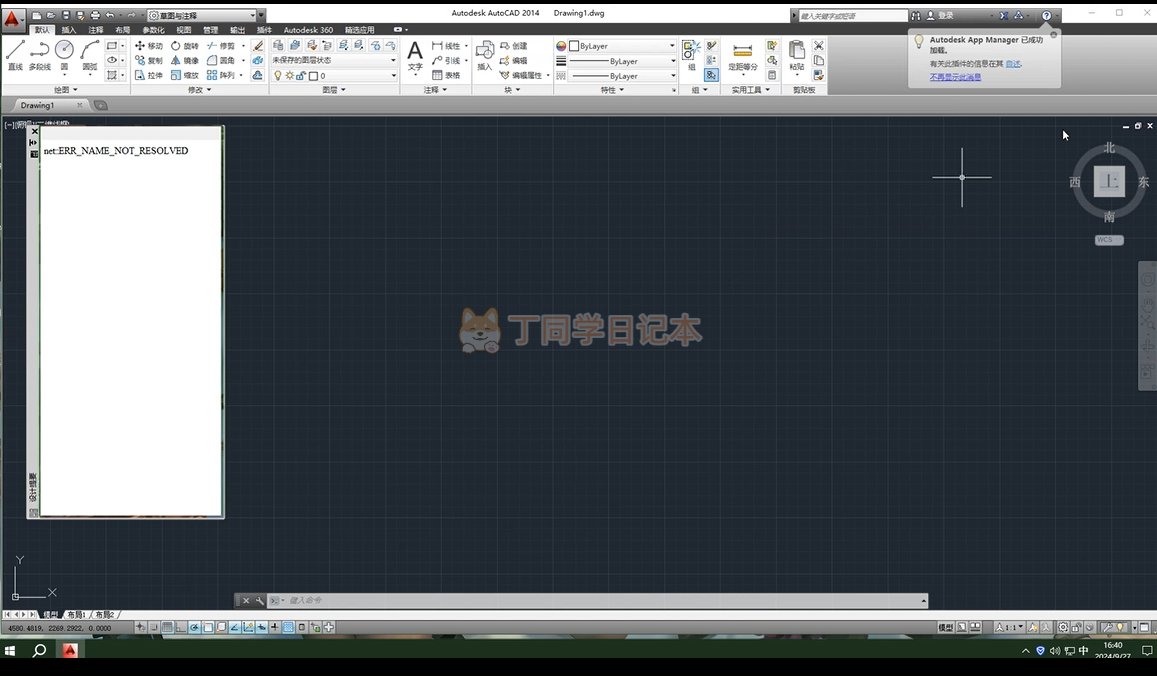Open the linetype ByLayer dropdown

pyautogui.click(x=624, y=76)
